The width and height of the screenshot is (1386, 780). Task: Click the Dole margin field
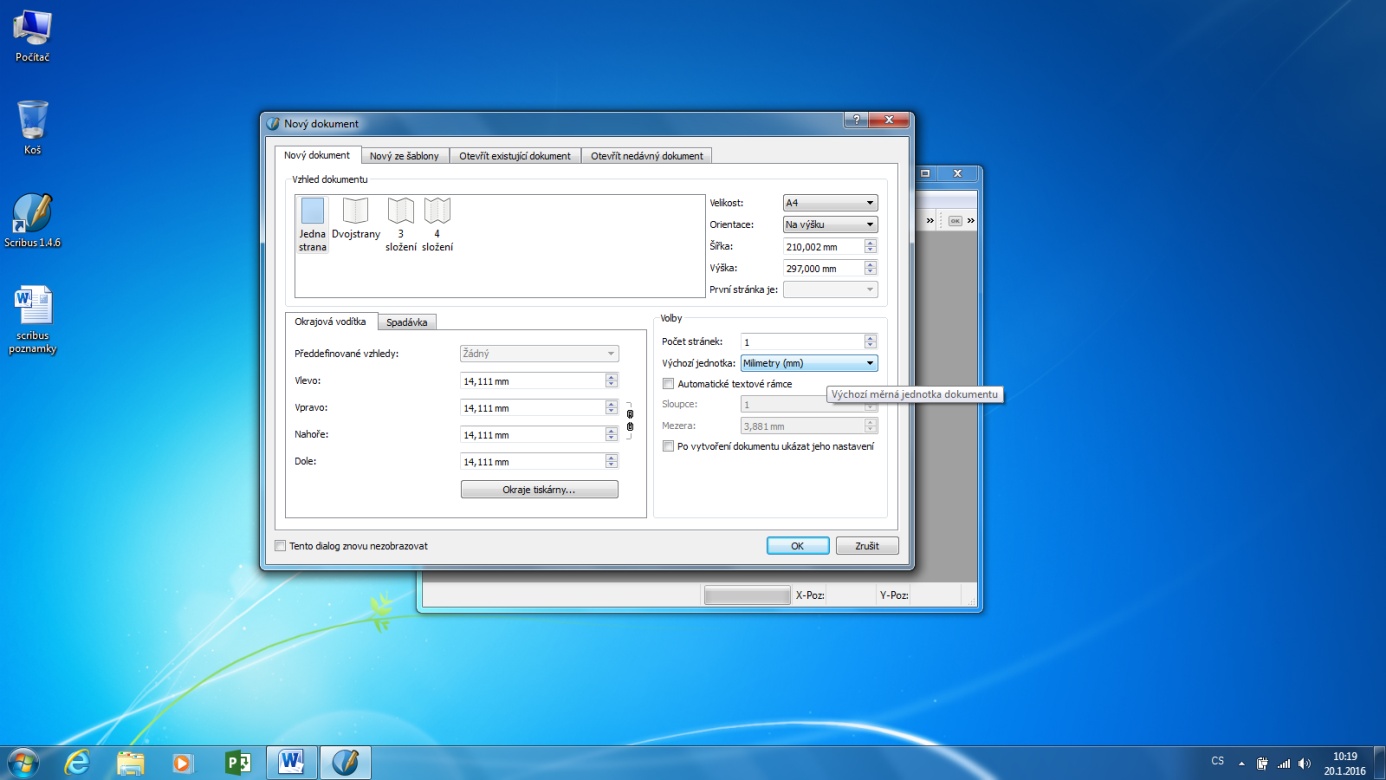532,462
